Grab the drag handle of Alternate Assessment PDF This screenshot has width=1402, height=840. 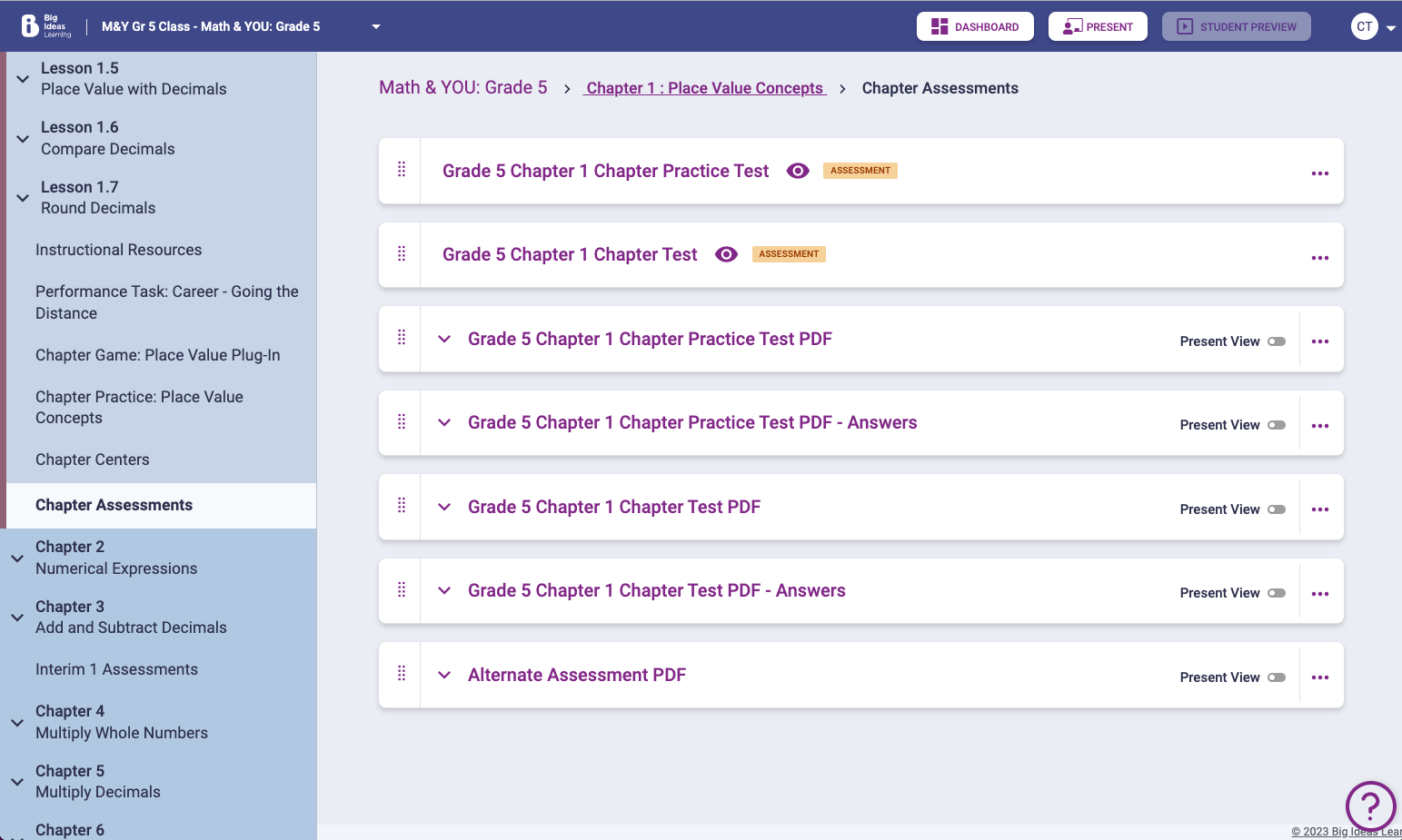(402, 674)
